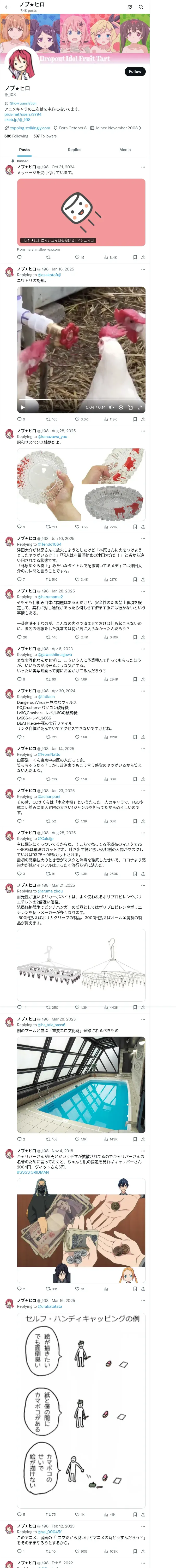Bookmark the pinned marshmallow post
This screenshot has width=176, height=1568.
click(135, 257)
